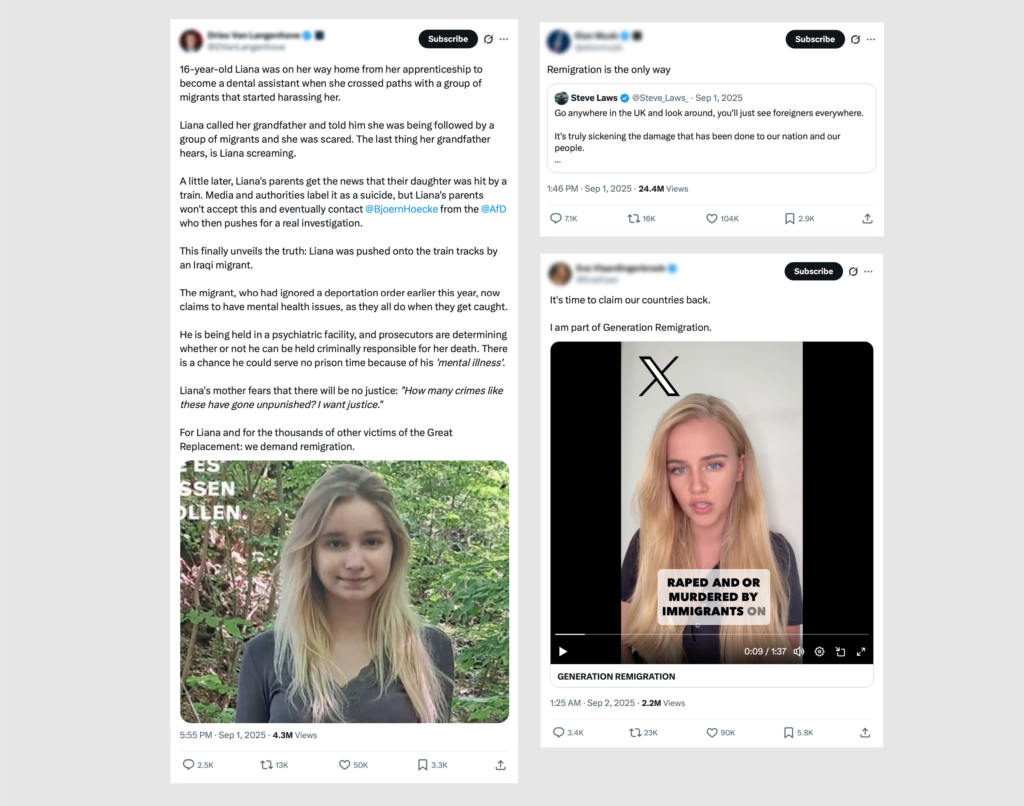Like the Generation Remigration post with 90K likes
Image resolution: width=1024 pixels, height=806 pixels.
pos(712,732)
